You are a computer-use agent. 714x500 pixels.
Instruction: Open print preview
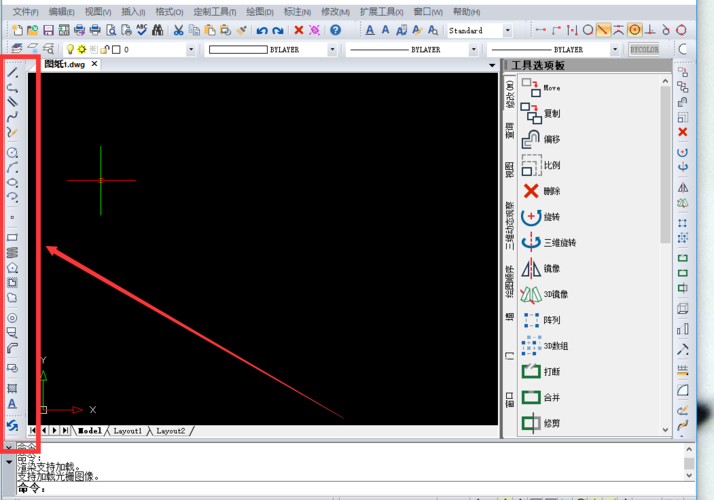[111, 30]
